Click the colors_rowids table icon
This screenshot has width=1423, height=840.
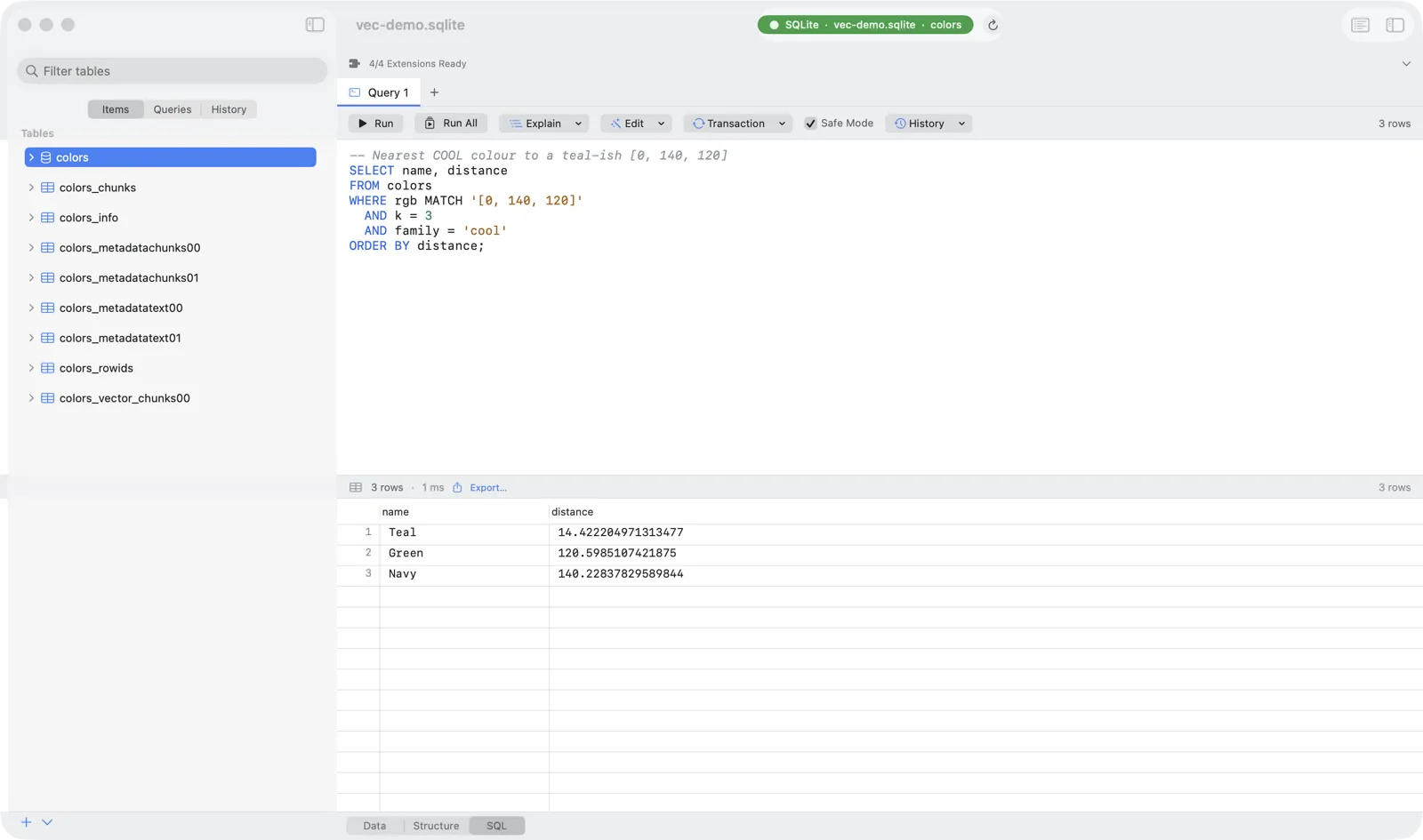pyautogui.click(x=48, y=368)
